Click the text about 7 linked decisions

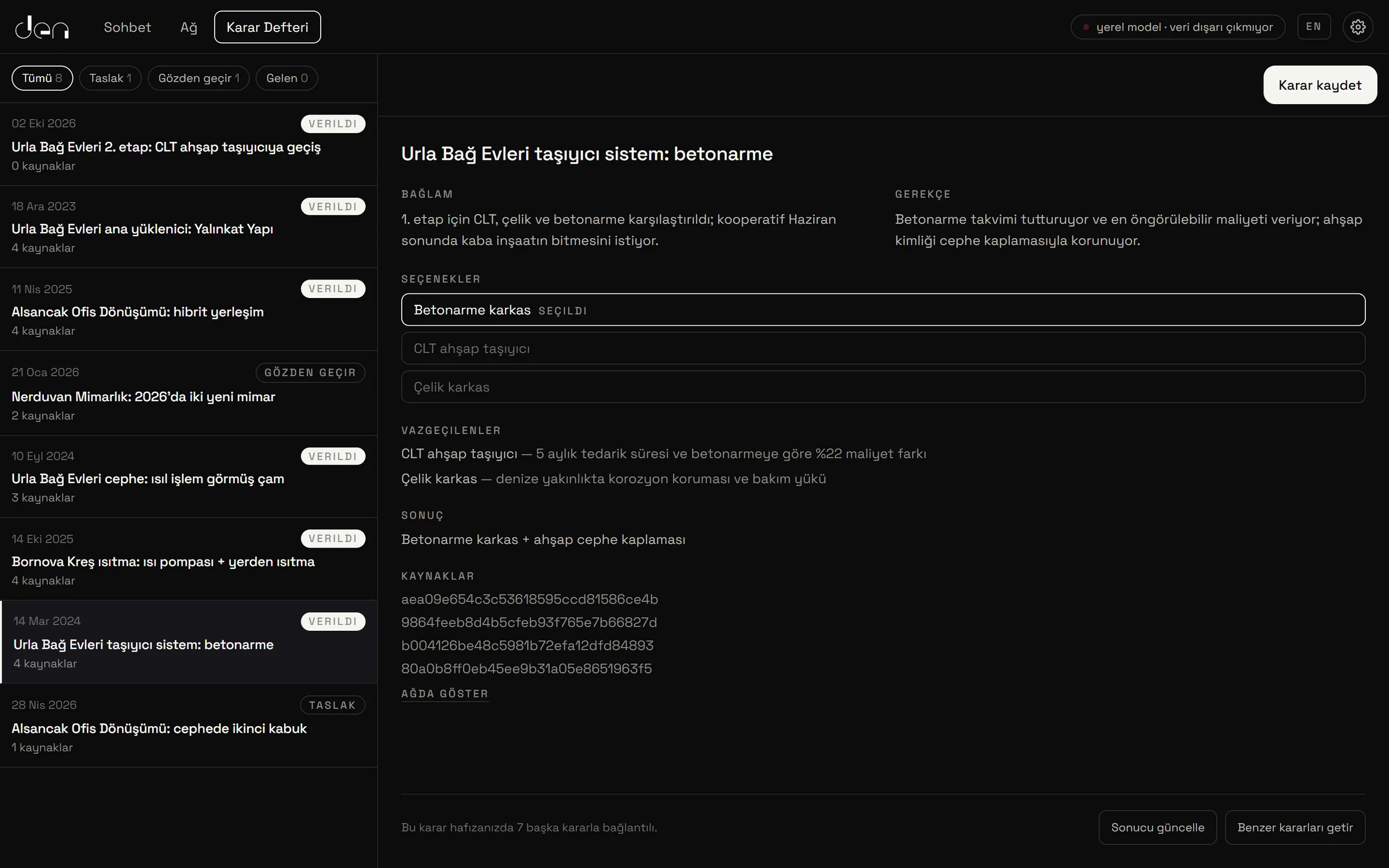coord(529,827)
